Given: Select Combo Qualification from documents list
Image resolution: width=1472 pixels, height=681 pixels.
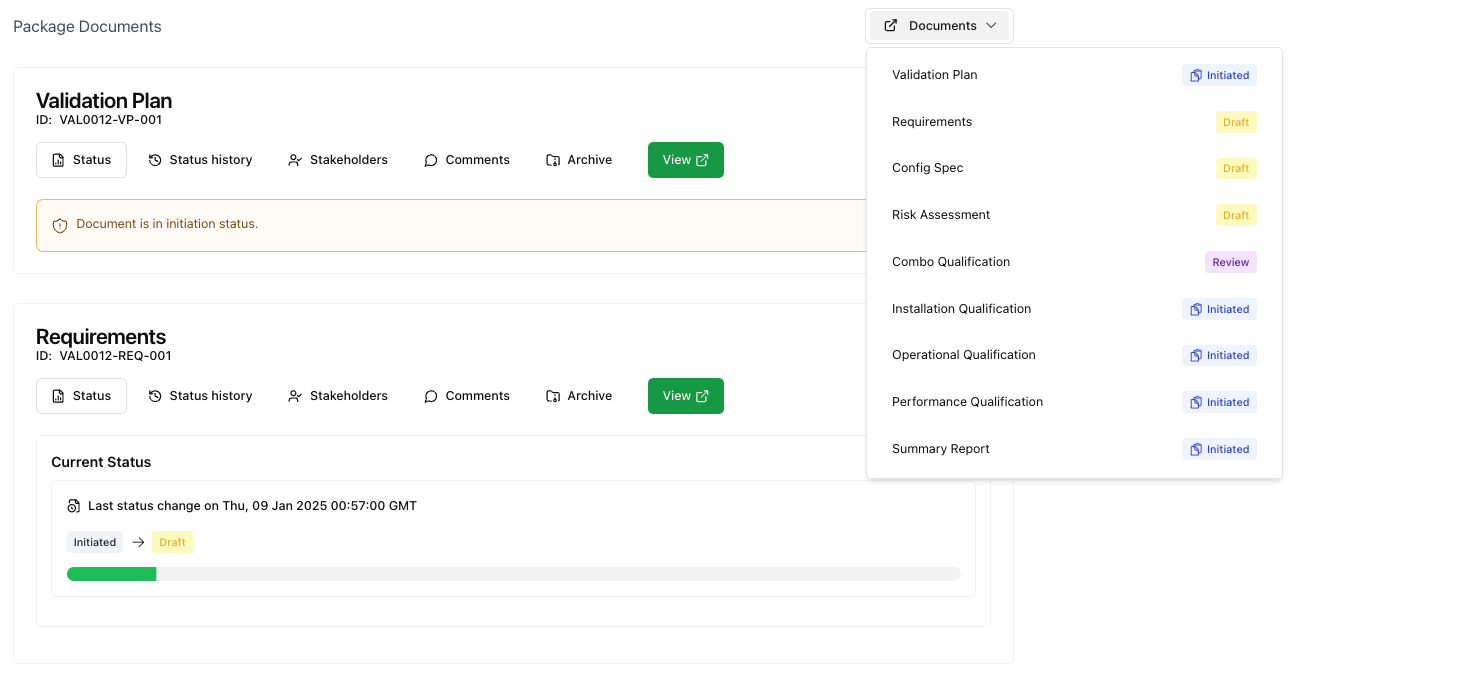Looking at the screenshot, I should tap(951, 262).
